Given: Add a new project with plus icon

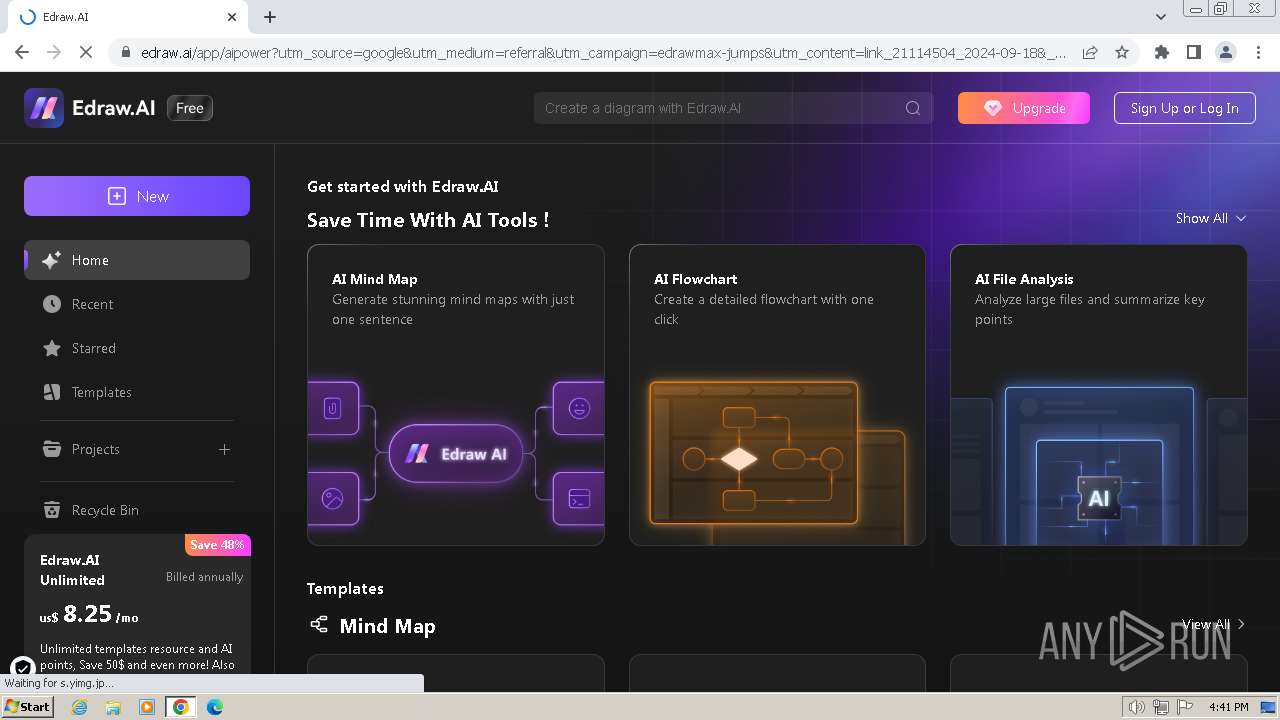Looking at the screenshot, I should click(224, 449).
